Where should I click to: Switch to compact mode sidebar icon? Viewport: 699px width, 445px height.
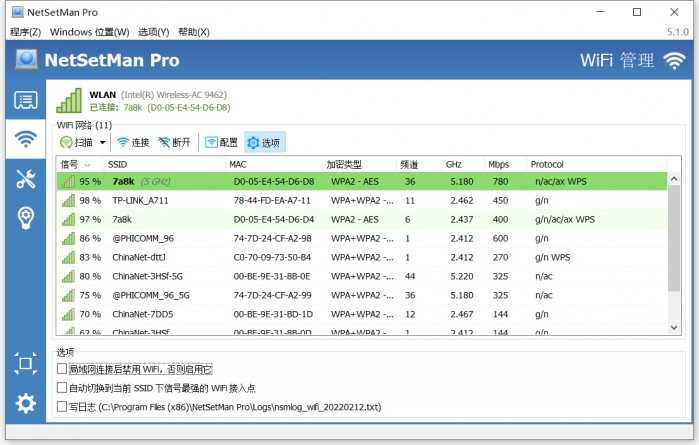[x=25, y=363]
